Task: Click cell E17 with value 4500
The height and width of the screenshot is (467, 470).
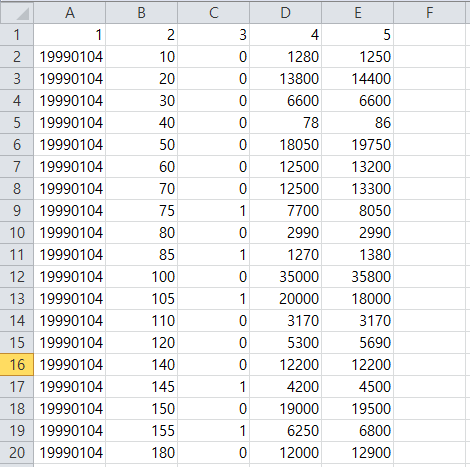Action: (x=358, y=387)
